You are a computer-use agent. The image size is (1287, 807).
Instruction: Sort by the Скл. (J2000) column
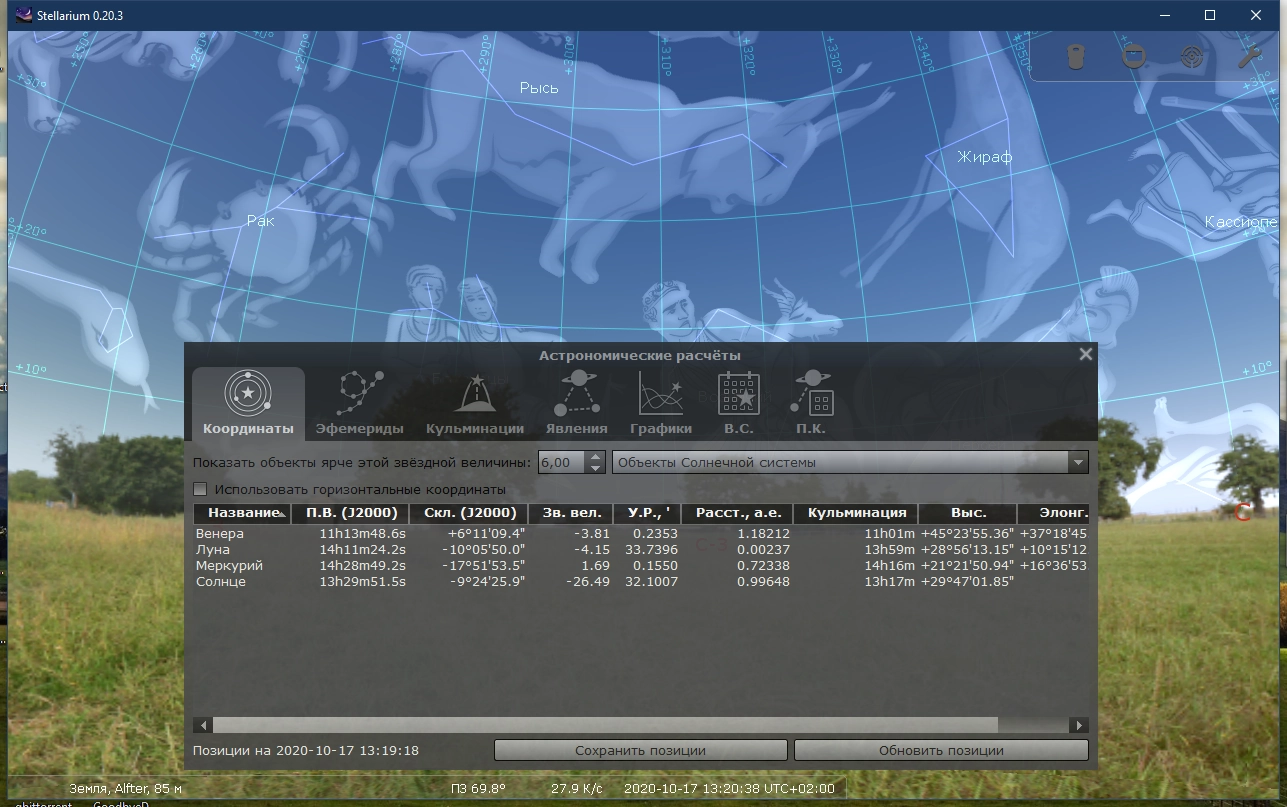pyautogui.click(x=470, y=513)
